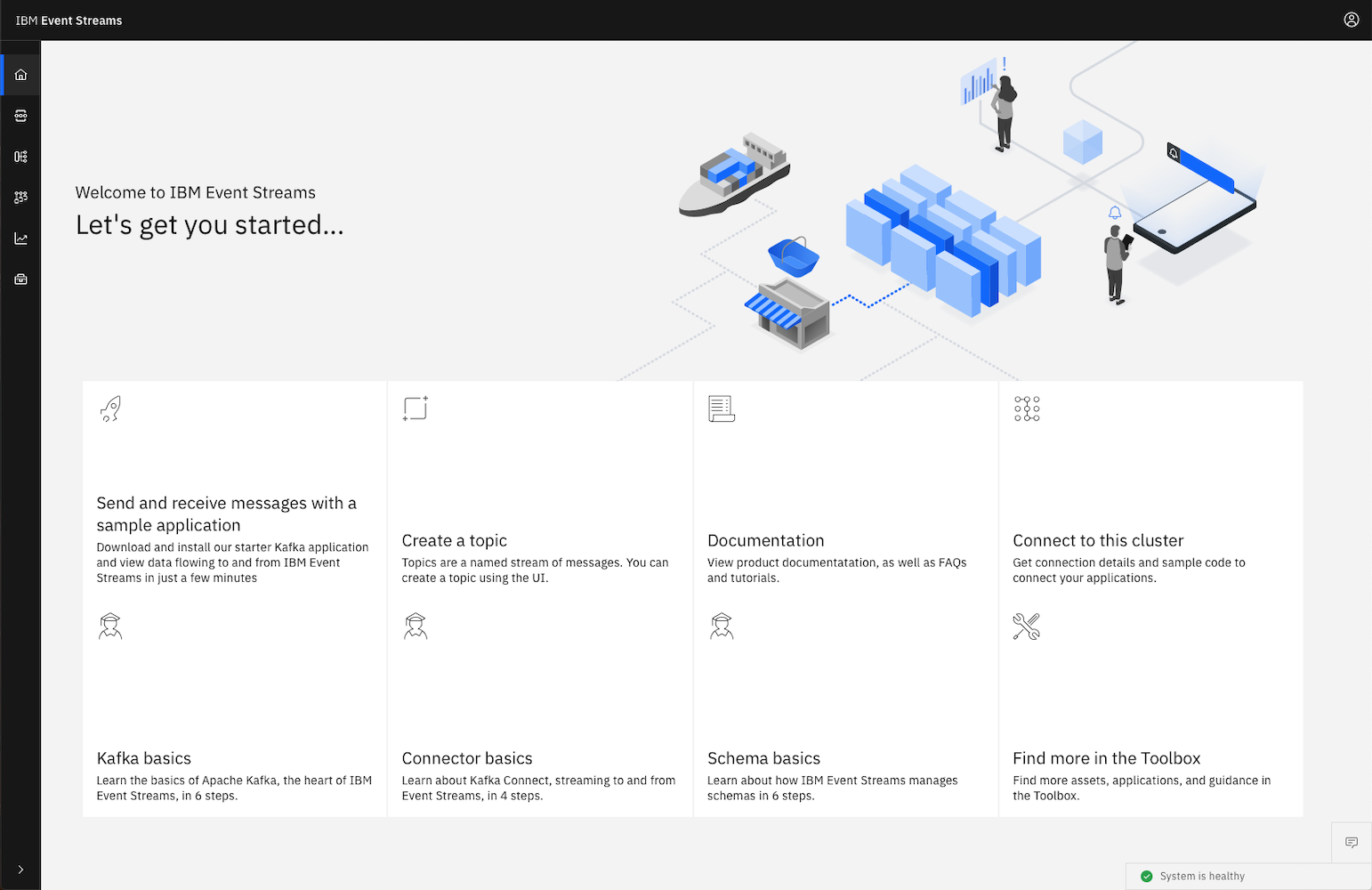Click the graduate icon above Schema basics
This screenshot has width=1372, height=890.
point(722,627)
